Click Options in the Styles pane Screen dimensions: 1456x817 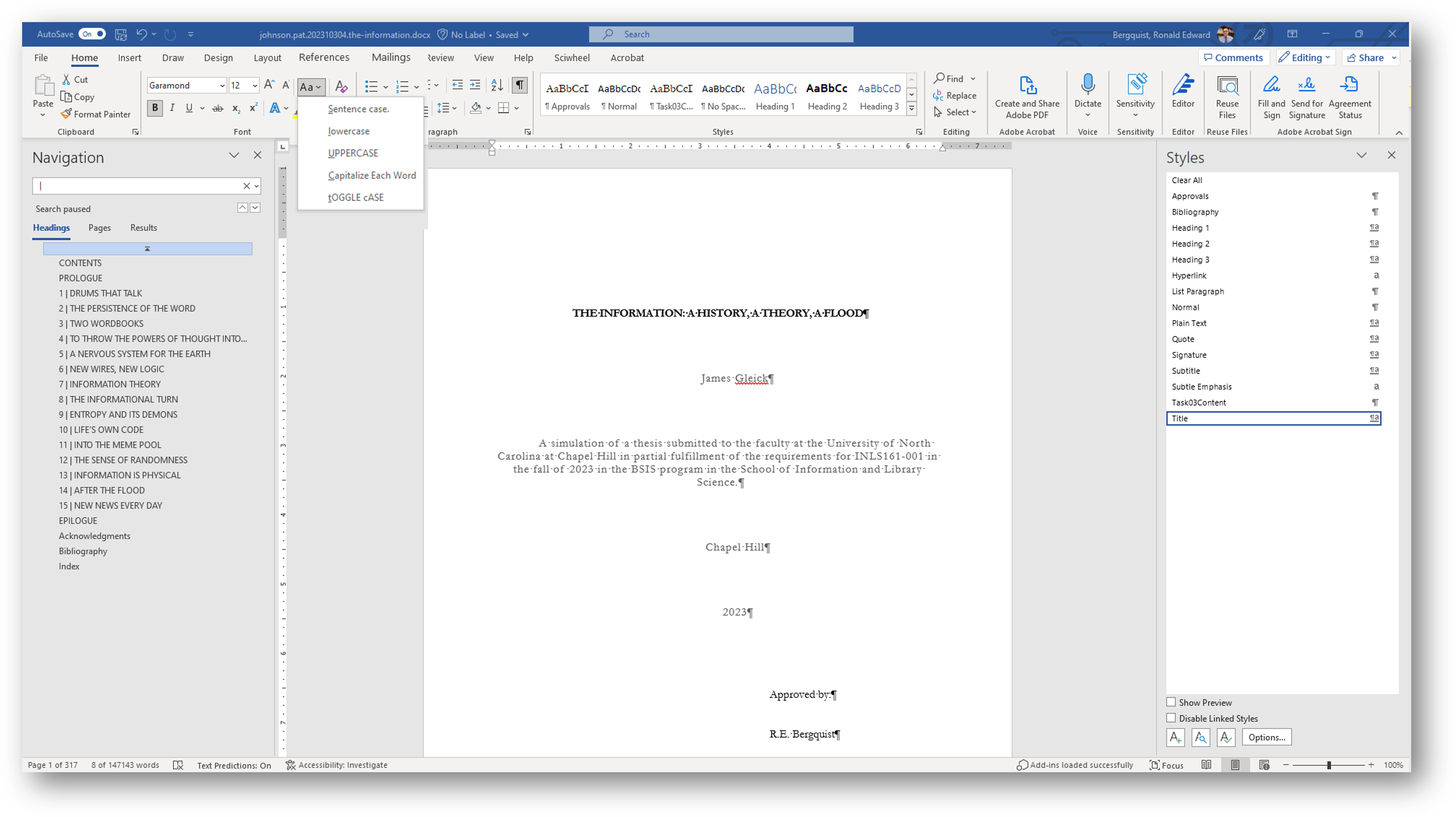tap(1267, 737)
